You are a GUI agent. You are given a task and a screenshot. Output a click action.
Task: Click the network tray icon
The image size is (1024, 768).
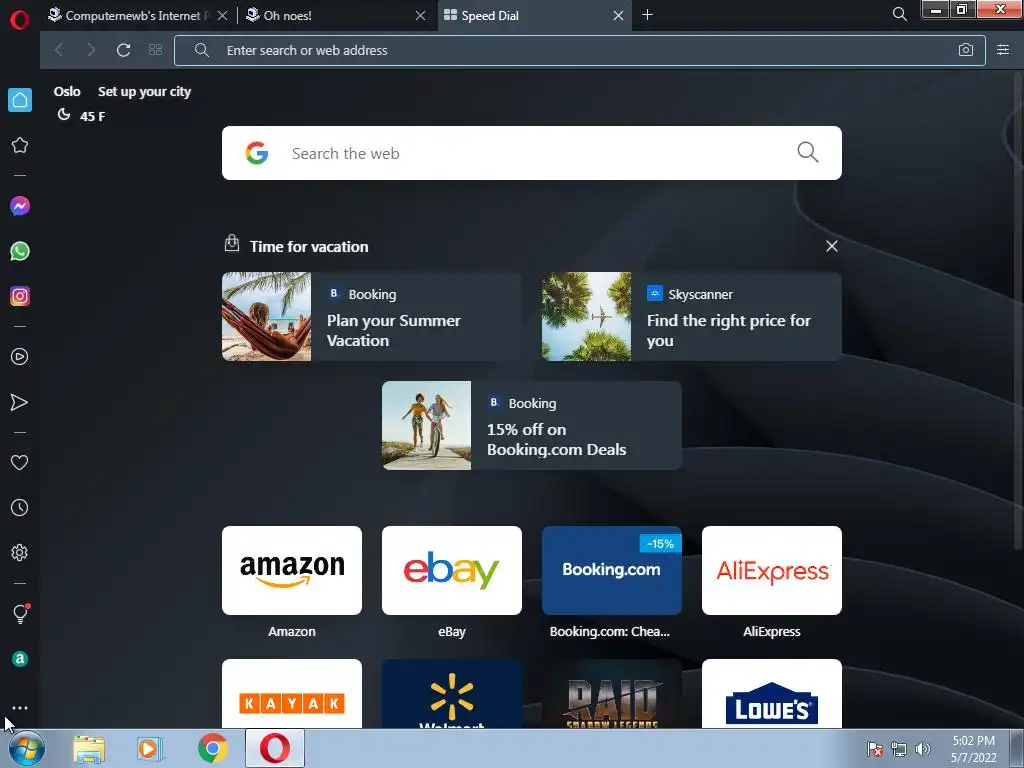coord(899,749)
